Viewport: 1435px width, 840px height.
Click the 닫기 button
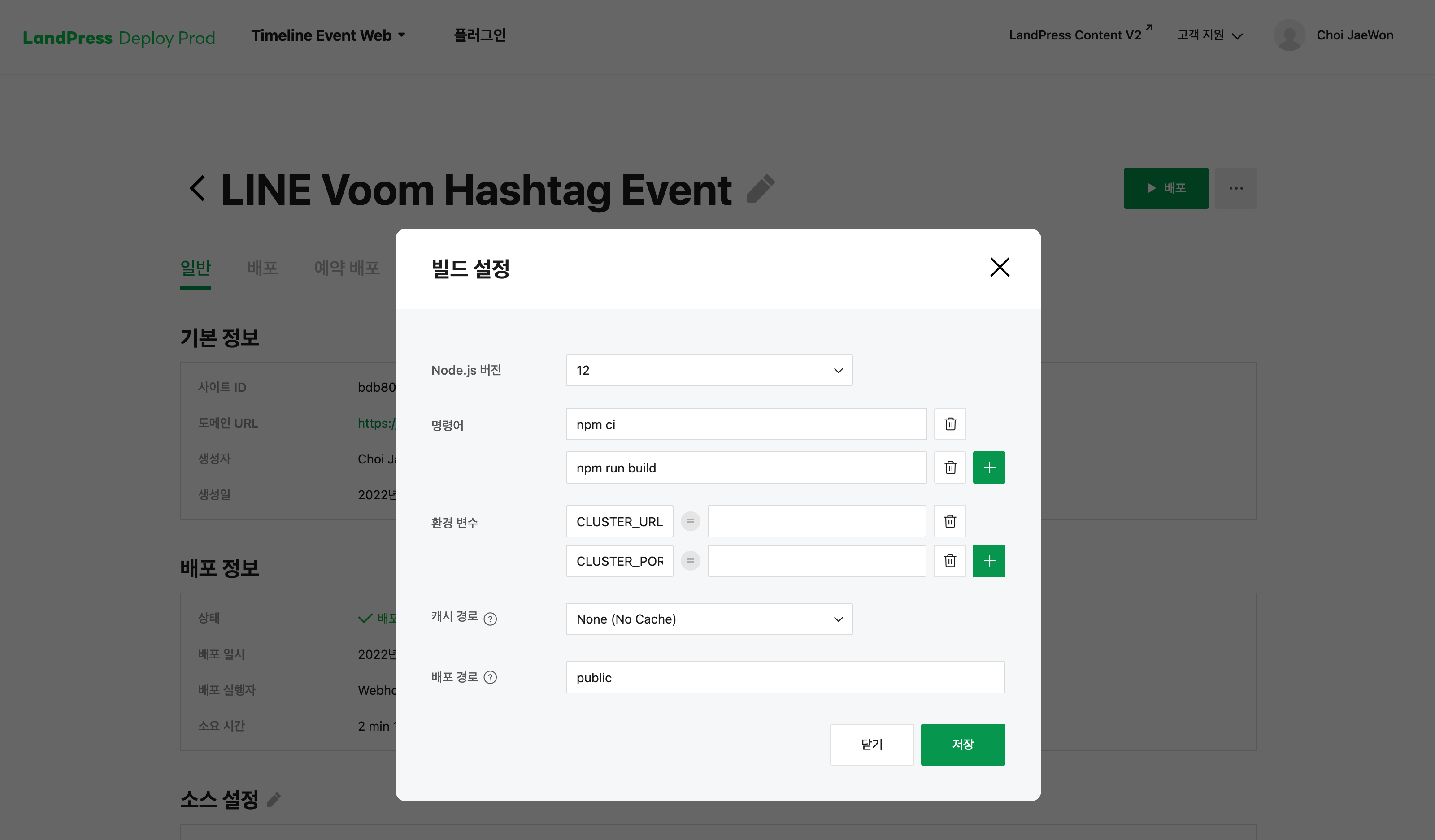[872, 745]
